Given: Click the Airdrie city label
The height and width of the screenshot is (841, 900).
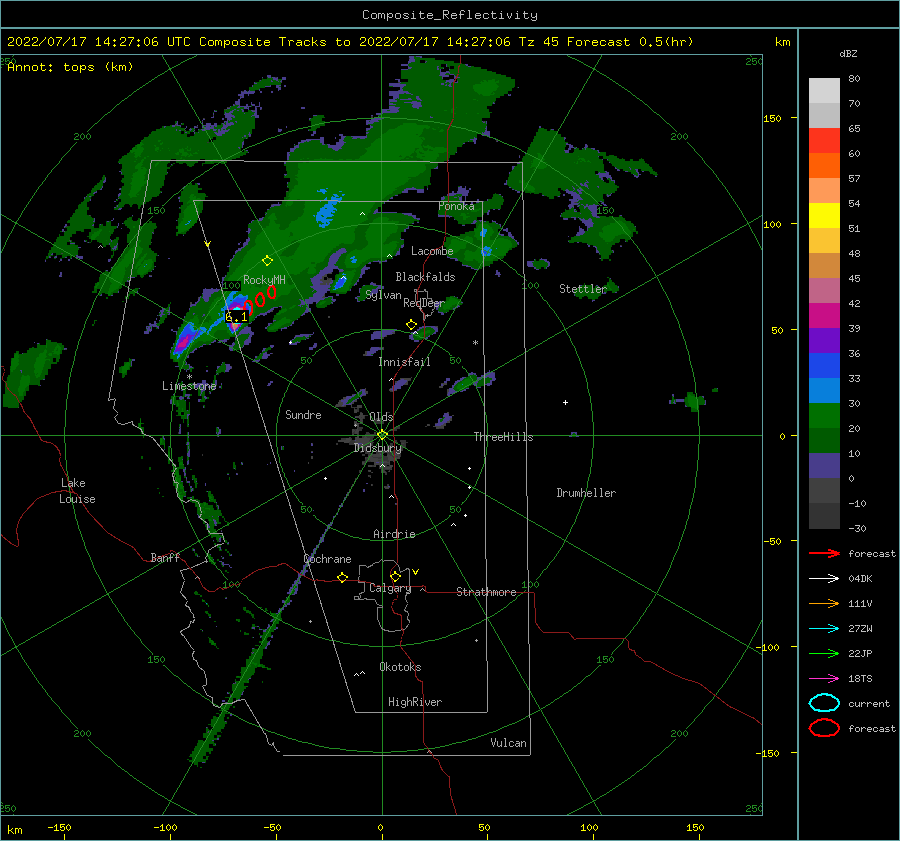Looking at the screenshot, I should coord(394,534).
